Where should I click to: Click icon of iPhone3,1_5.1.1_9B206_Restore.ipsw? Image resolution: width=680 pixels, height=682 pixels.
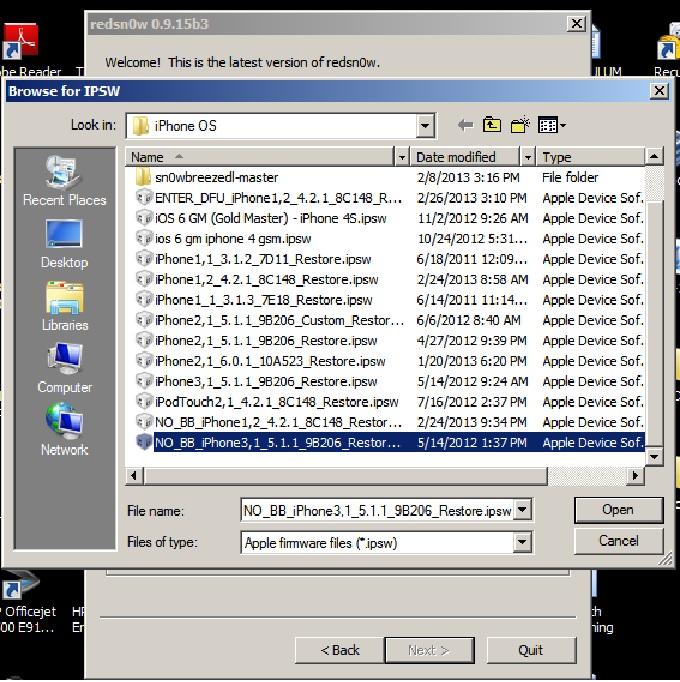coord(144,381)
